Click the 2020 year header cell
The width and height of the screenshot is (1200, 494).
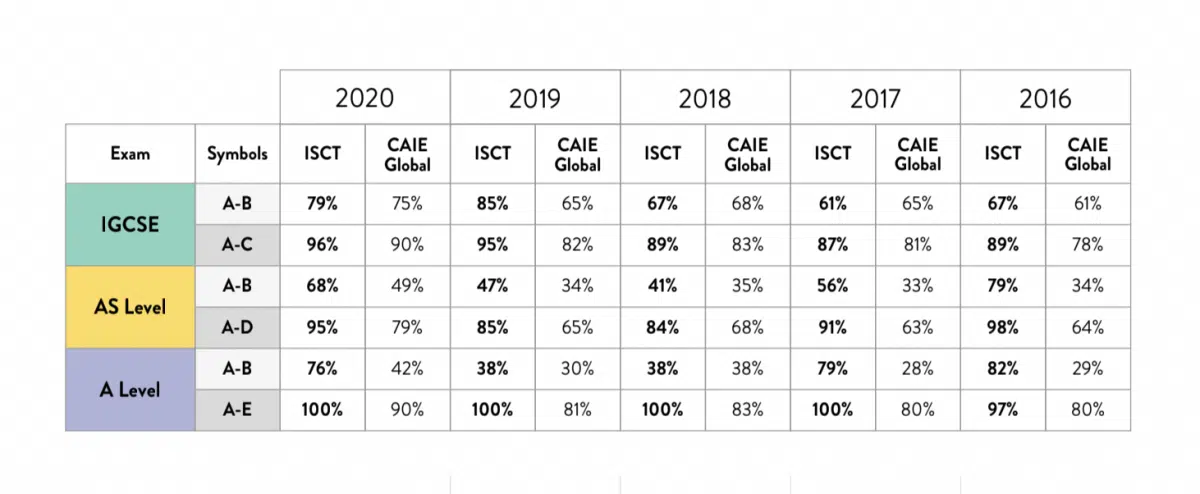(365, 97)
